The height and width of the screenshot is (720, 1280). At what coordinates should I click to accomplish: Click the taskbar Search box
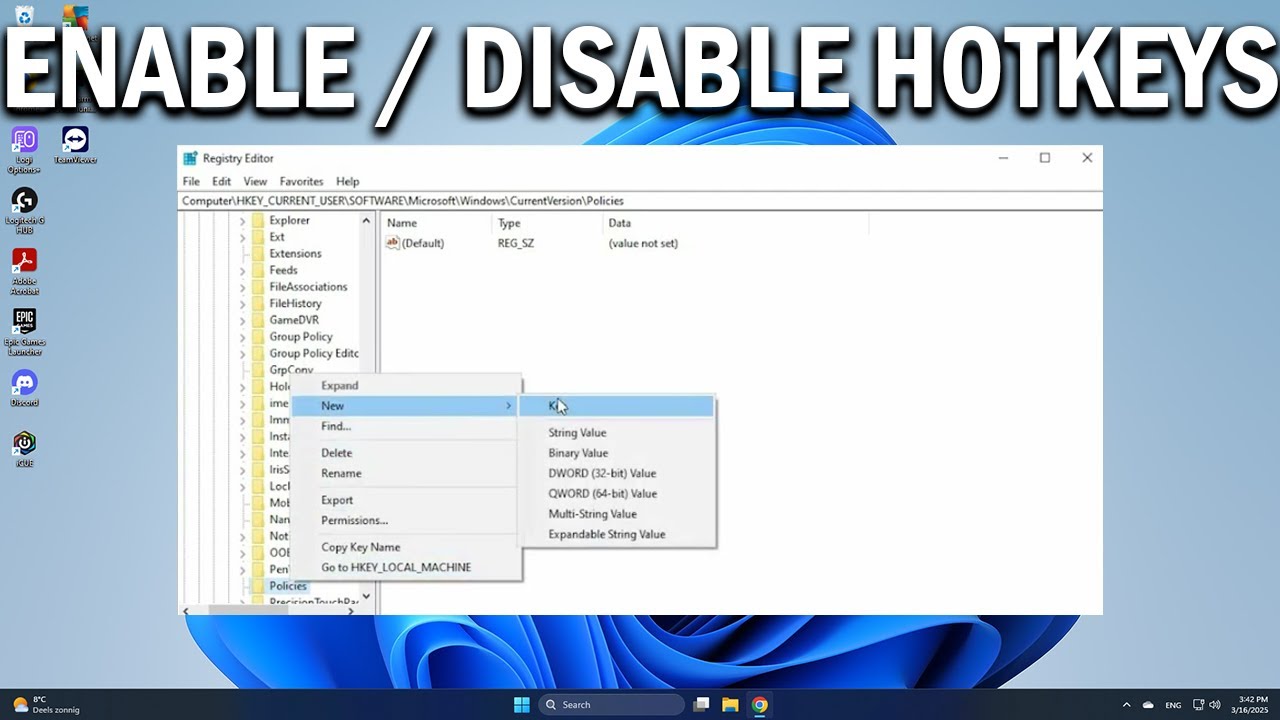[x=611, y=705]
